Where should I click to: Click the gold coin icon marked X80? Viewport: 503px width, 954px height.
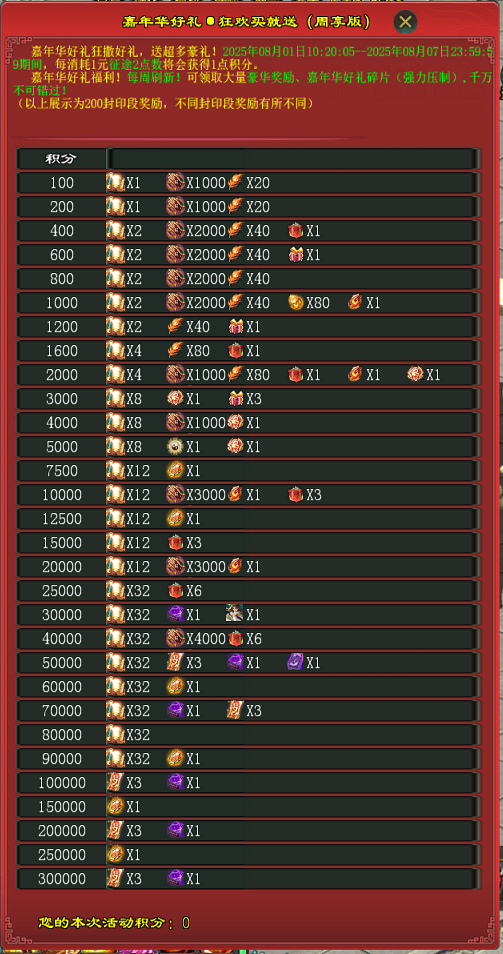click(296, 302)
